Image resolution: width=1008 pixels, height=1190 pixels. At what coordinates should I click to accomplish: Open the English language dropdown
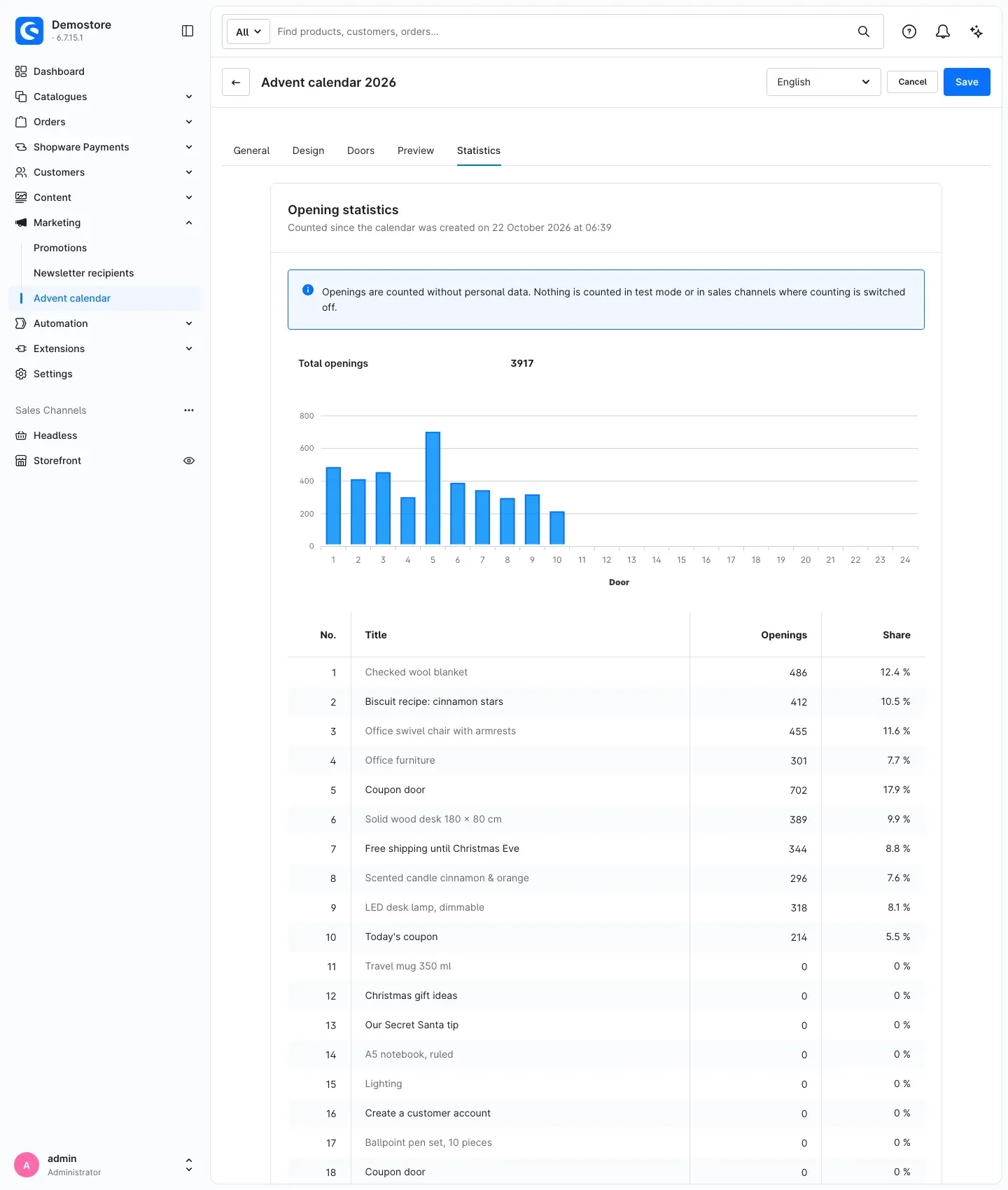click(823, 82)
